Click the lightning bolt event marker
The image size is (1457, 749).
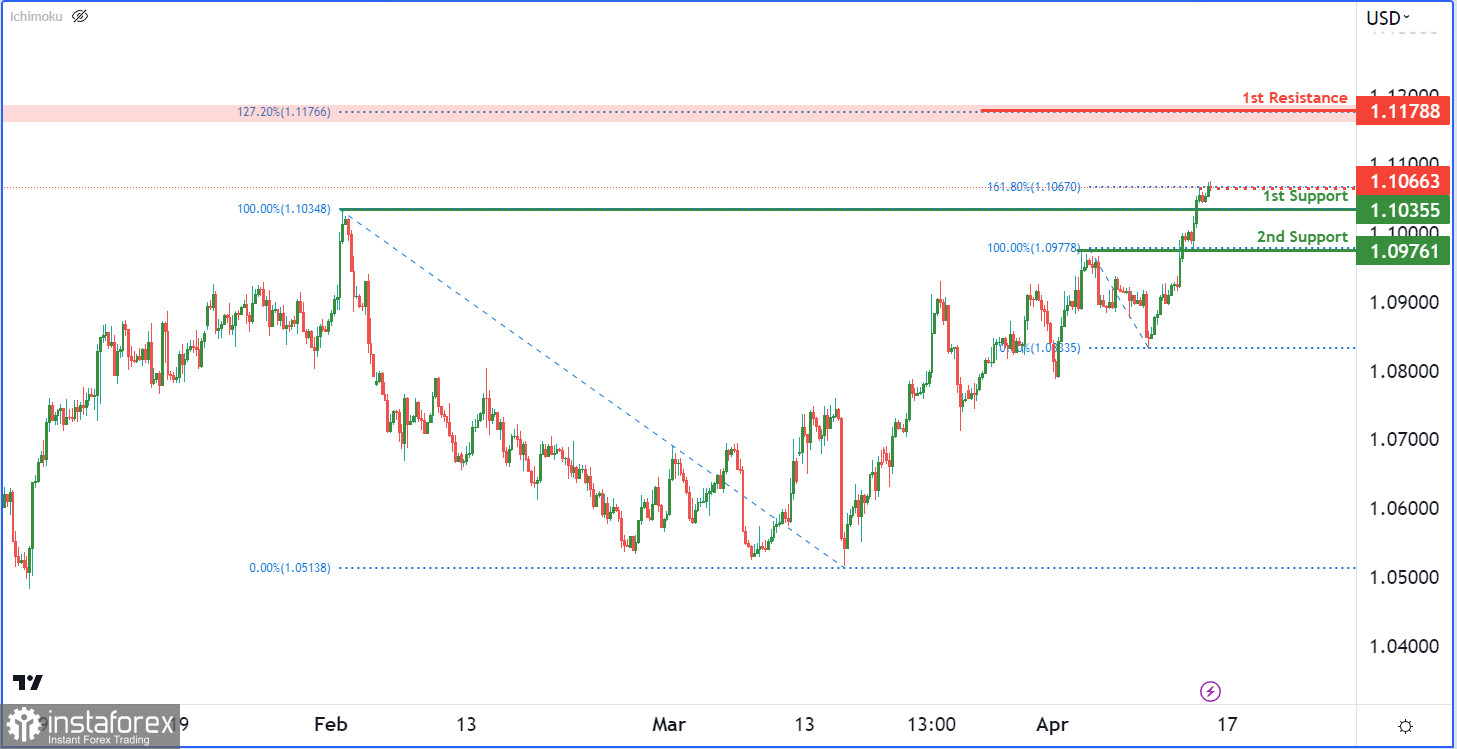tap(1211, 691)
